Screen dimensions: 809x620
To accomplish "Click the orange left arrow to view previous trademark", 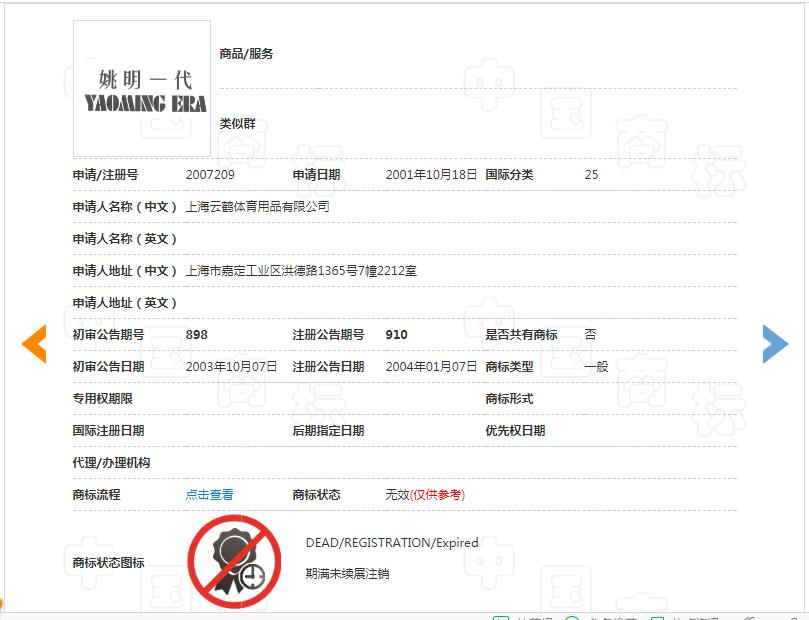I will (33, 344).
